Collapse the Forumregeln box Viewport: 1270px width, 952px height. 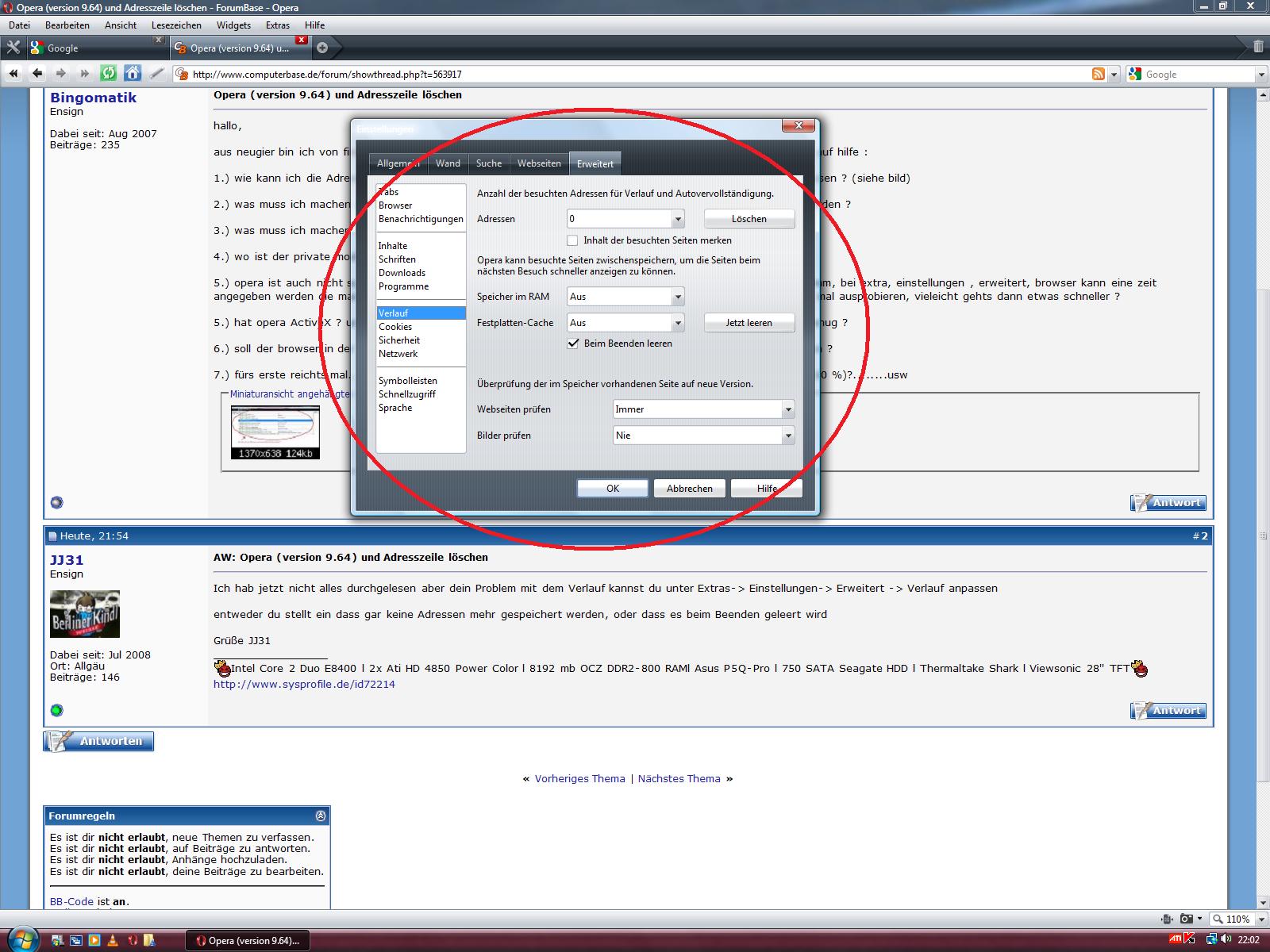click(x=321, y=816)
